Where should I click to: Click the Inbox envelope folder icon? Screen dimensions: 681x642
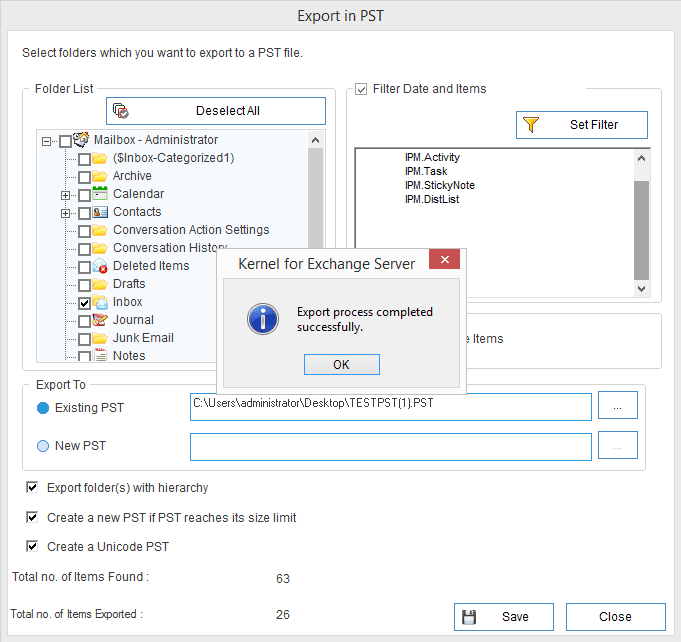(x=100, y=302)
